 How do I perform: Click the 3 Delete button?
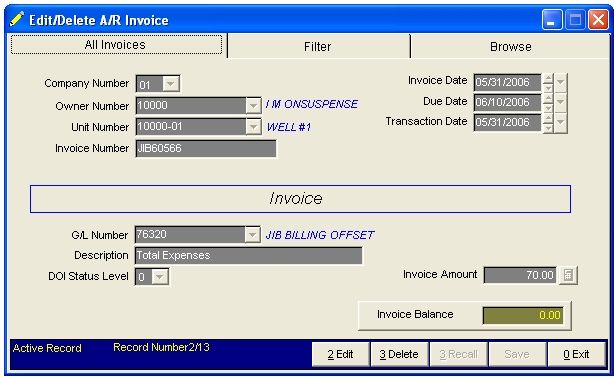click(399, 354)
